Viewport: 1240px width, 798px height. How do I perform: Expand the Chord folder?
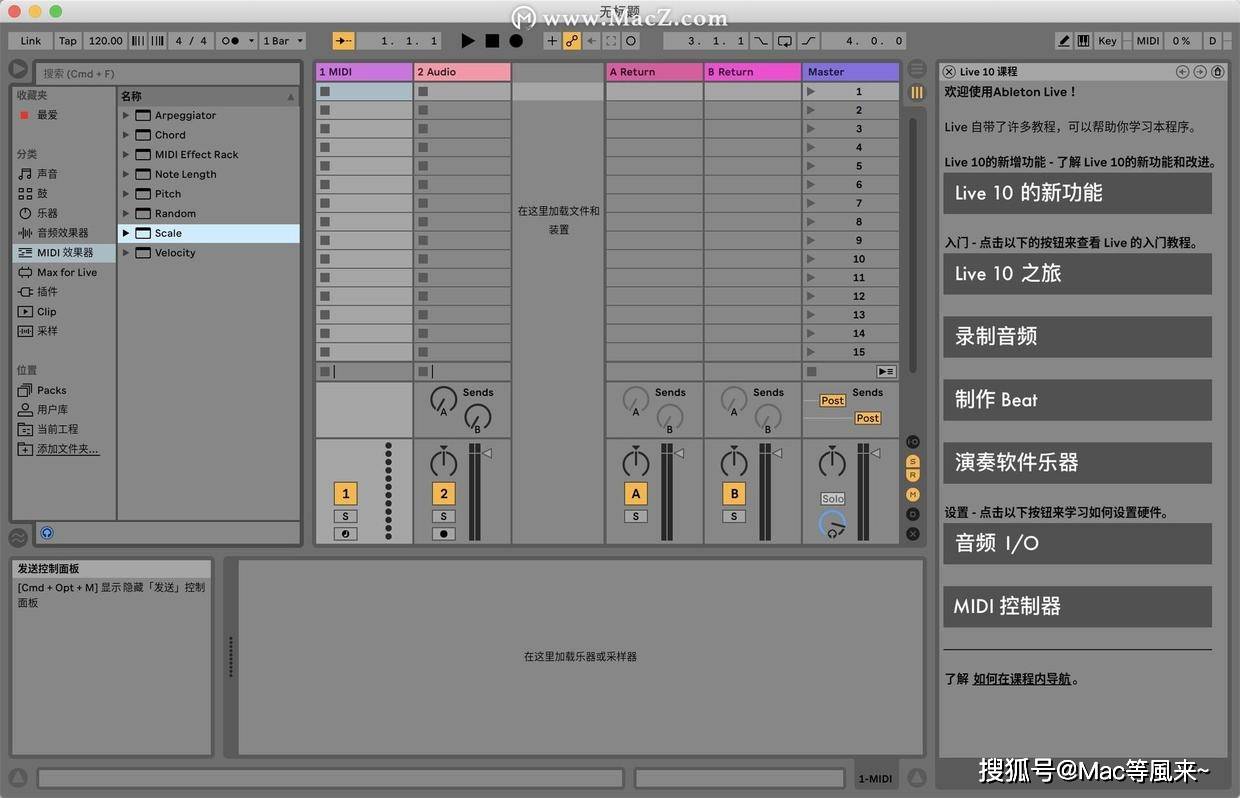click(126, 135)
